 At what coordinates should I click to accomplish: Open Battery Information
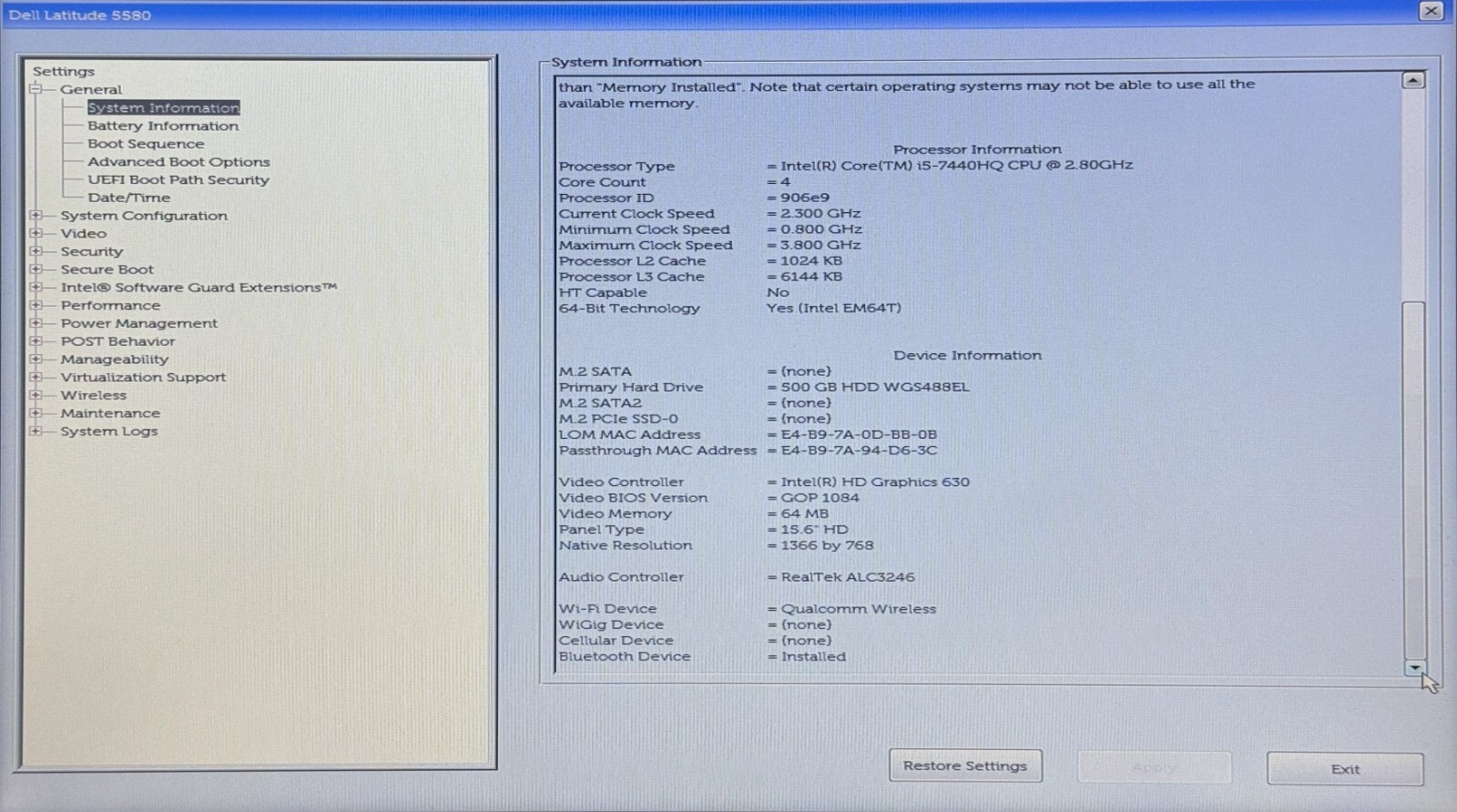pyautogui.click(x=163, y=126)
